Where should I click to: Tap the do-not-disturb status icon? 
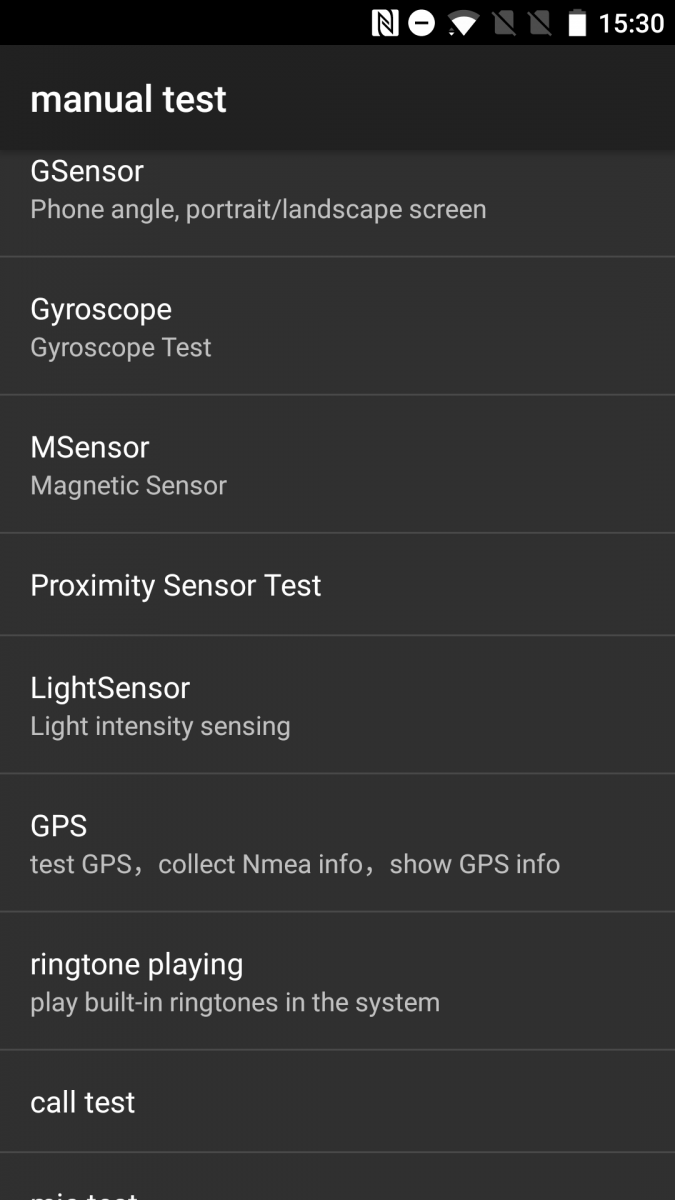pos(422,23)
